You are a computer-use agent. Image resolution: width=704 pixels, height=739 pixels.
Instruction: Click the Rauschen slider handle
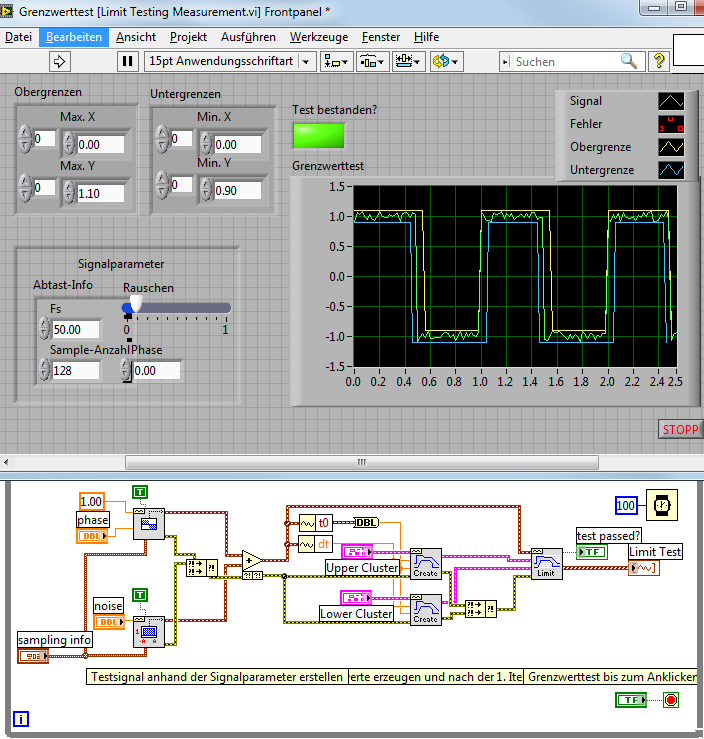[136, 303]
